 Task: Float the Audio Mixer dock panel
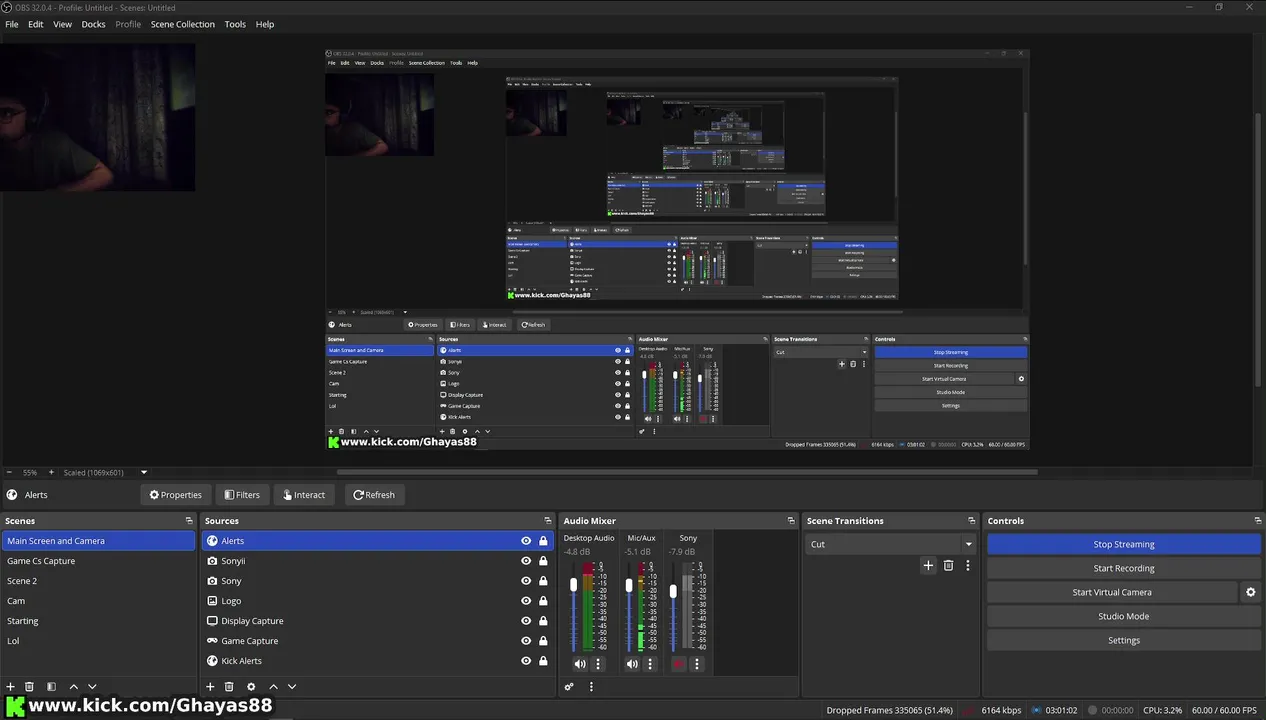tap(791, 521)
